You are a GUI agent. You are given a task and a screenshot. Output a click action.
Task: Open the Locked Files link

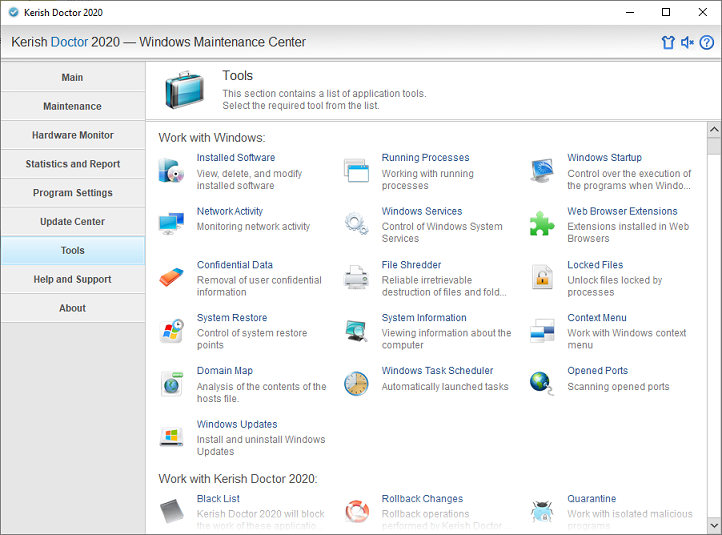coord(595,265)
